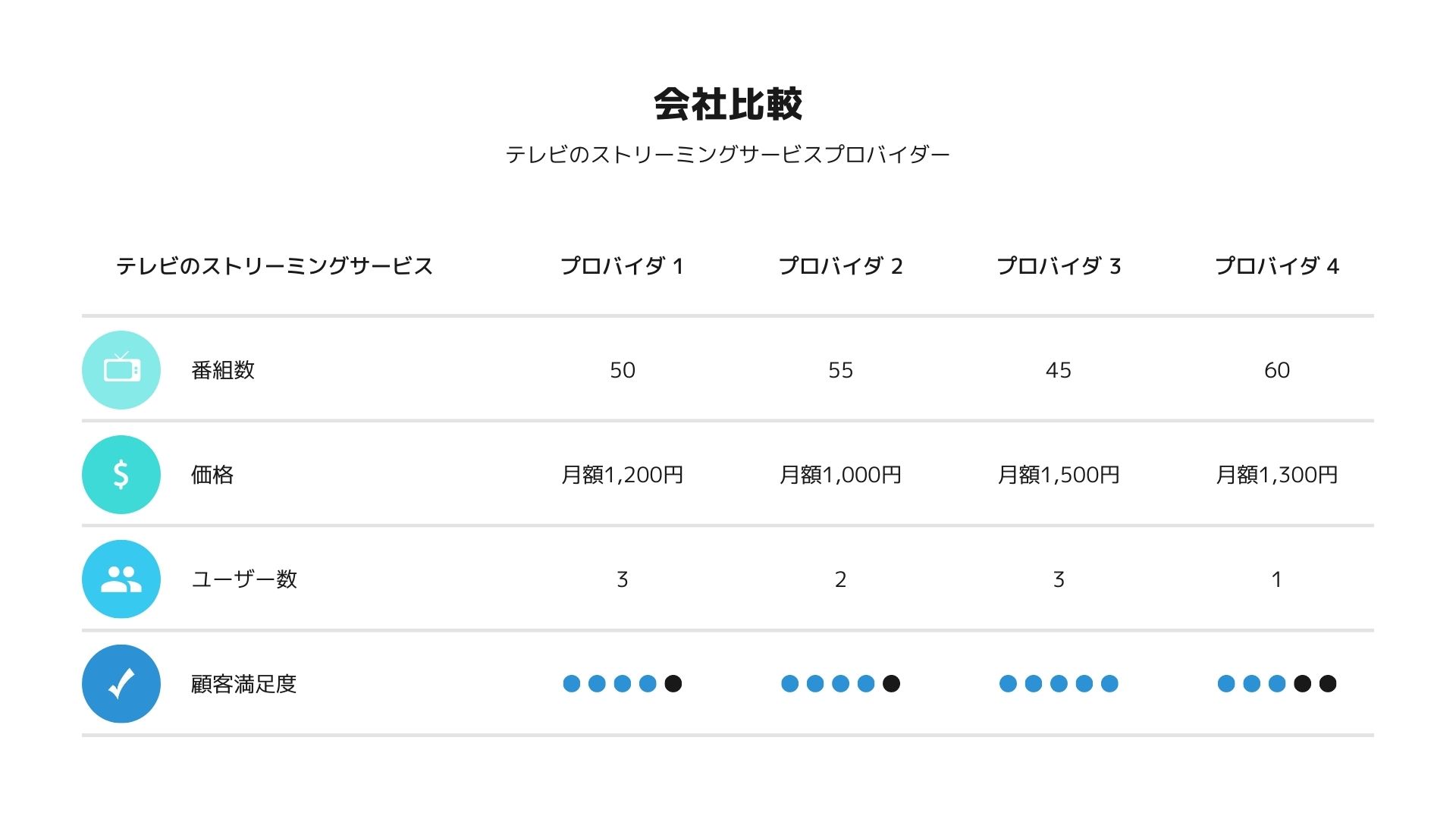
Task: Select the users icon beside ユーザー数
Action: (121, 579)
